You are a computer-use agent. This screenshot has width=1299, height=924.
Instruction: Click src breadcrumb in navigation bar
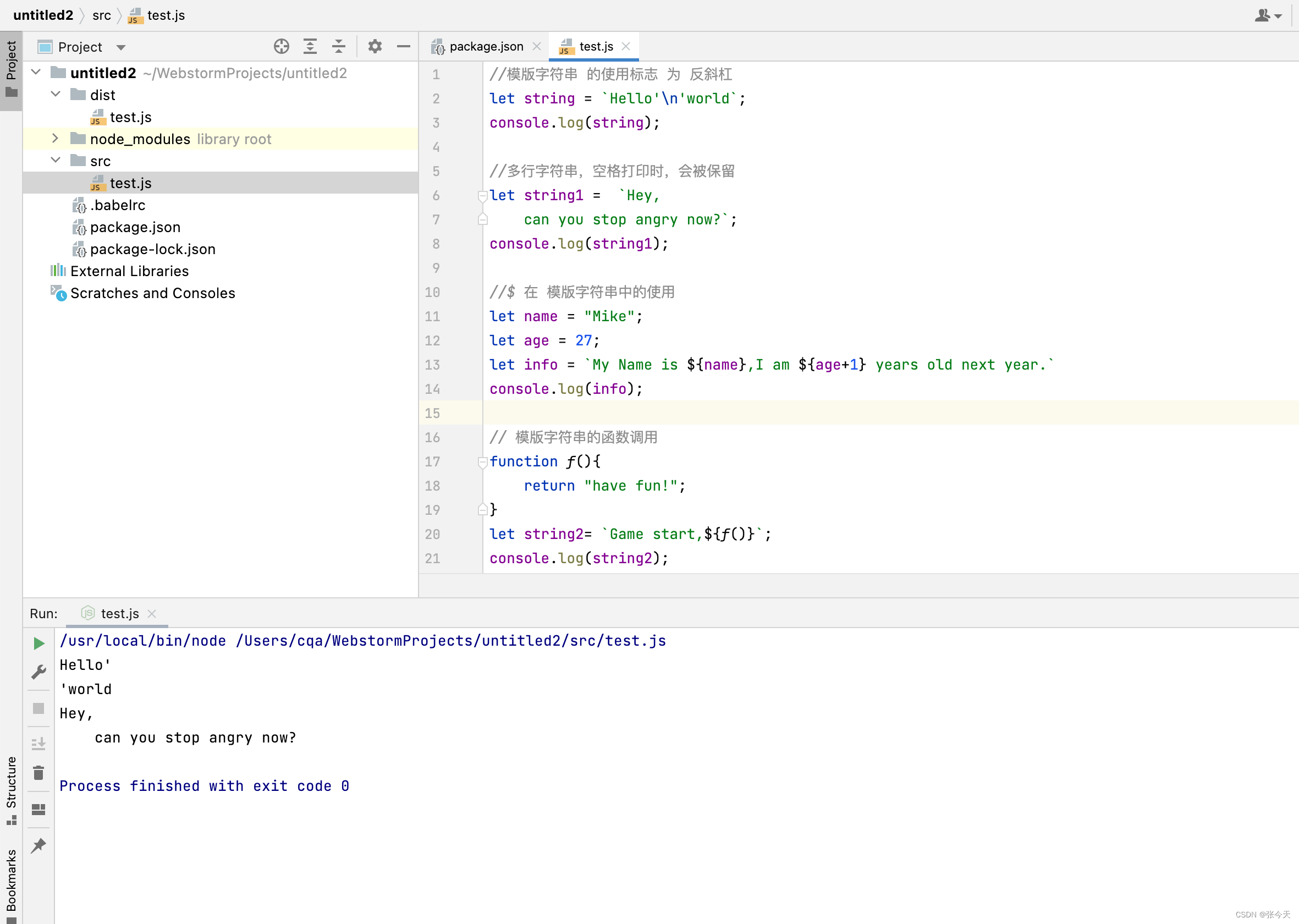tap(101, 15)
